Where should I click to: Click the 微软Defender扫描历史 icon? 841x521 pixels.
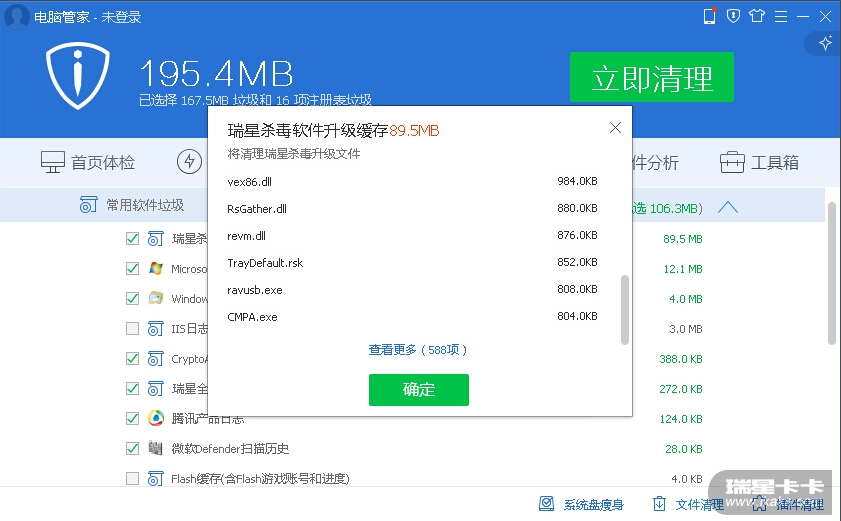click(156, 447)
